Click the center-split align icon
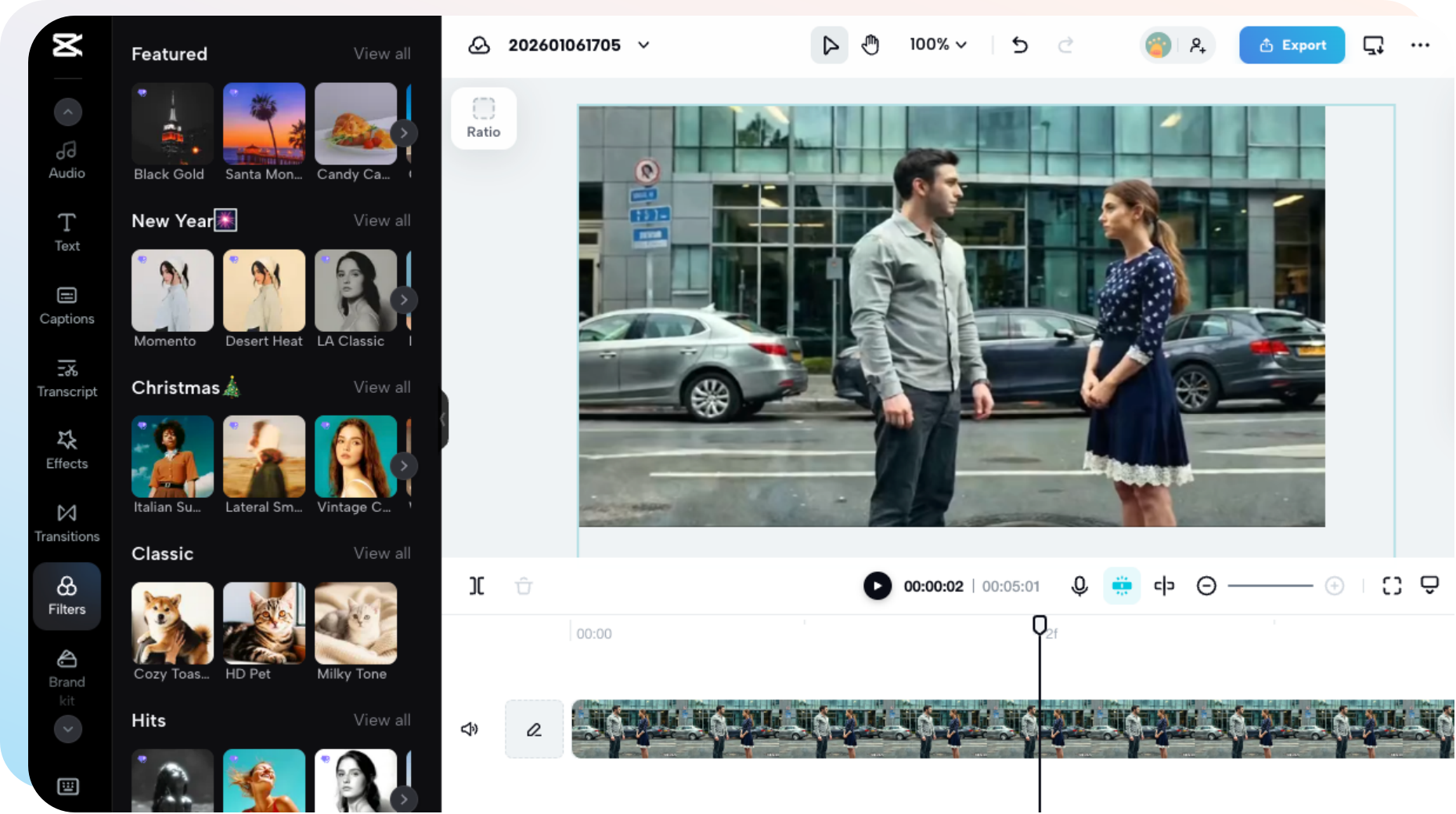Image resolution: width=1456 pixels, height=814 pixels. pos(1164,585)
